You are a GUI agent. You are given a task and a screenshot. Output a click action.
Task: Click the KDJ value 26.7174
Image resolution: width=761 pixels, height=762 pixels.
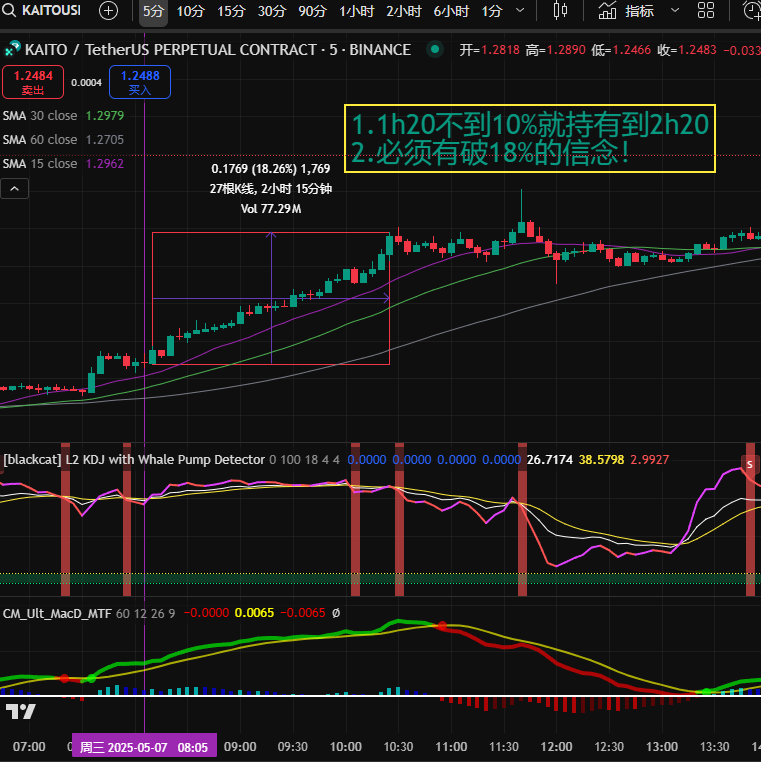coord(550,460)
